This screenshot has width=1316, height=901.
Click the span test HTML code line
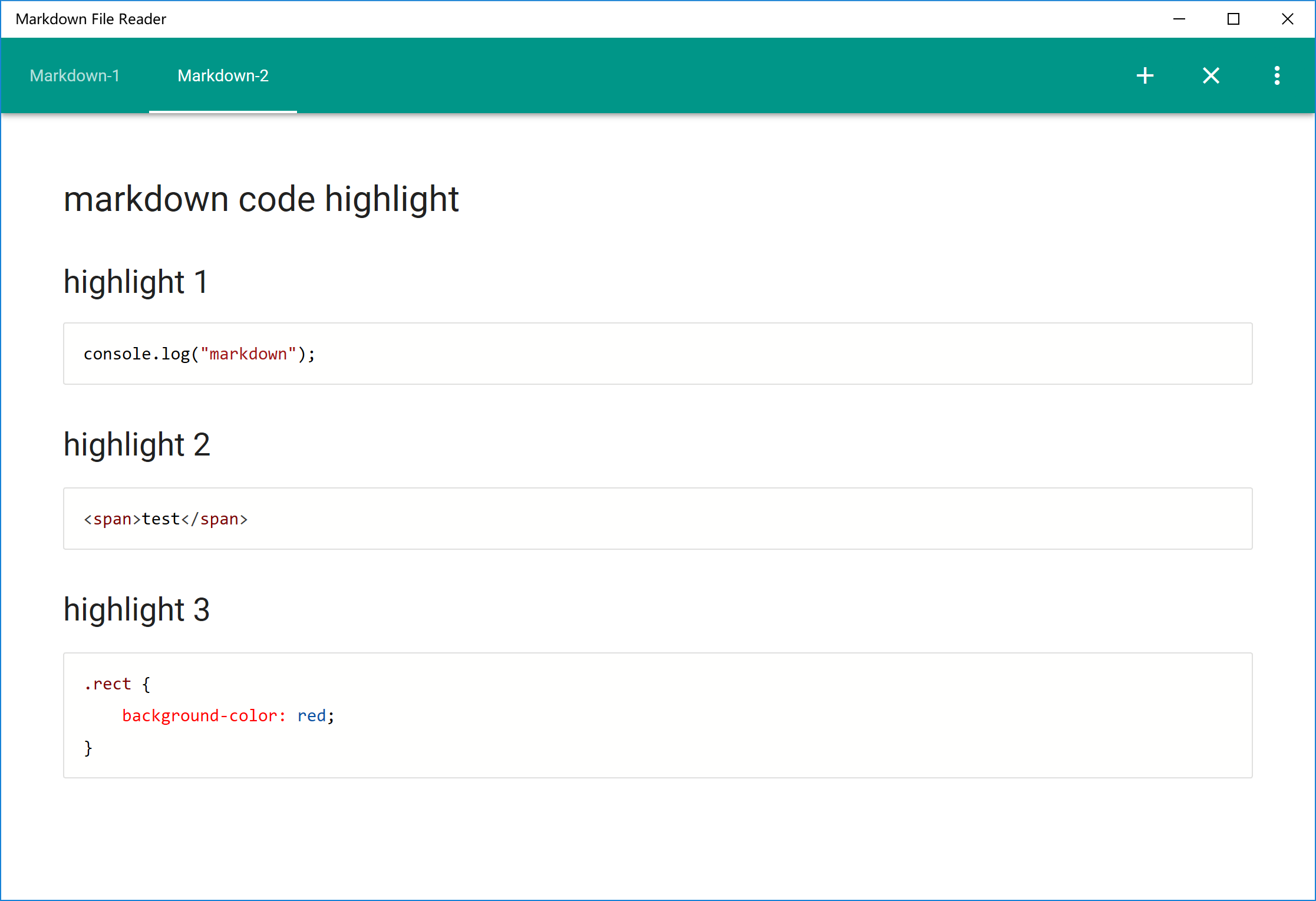click(x=166, y=519)
